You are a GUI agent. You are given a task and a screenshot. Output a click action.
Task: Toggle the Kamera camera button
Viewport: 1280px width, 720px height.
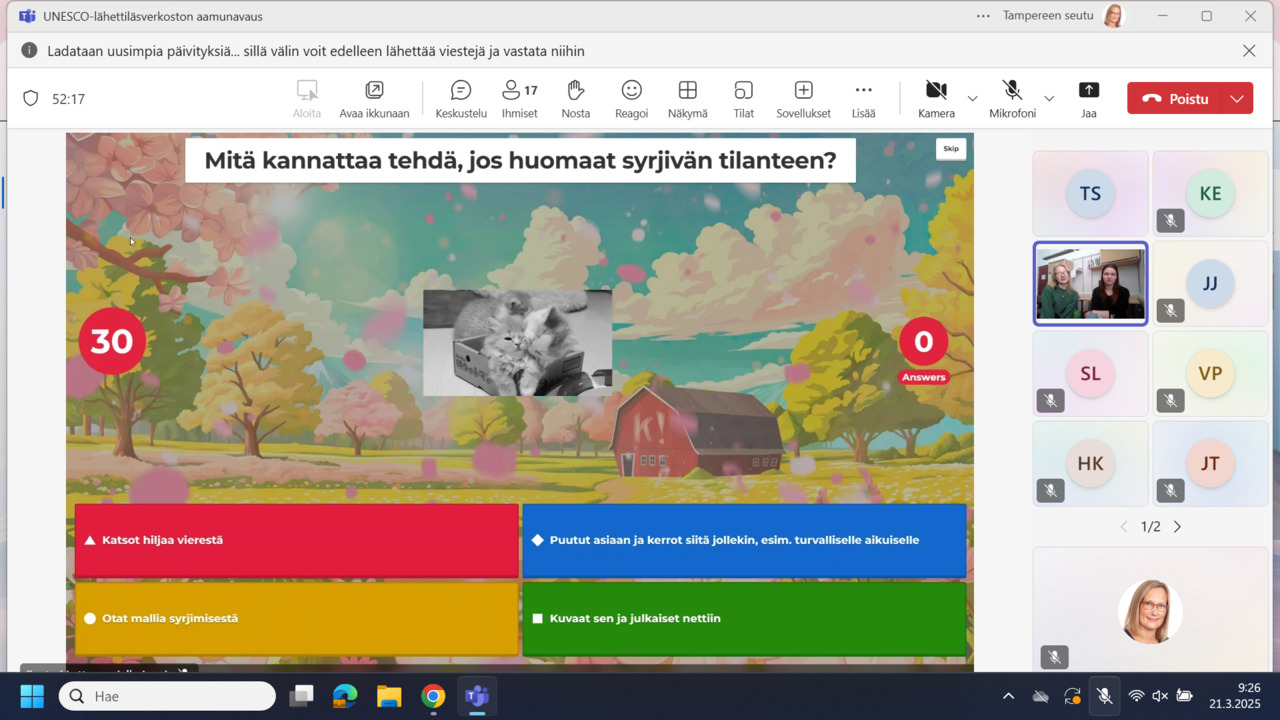[936, 99]
